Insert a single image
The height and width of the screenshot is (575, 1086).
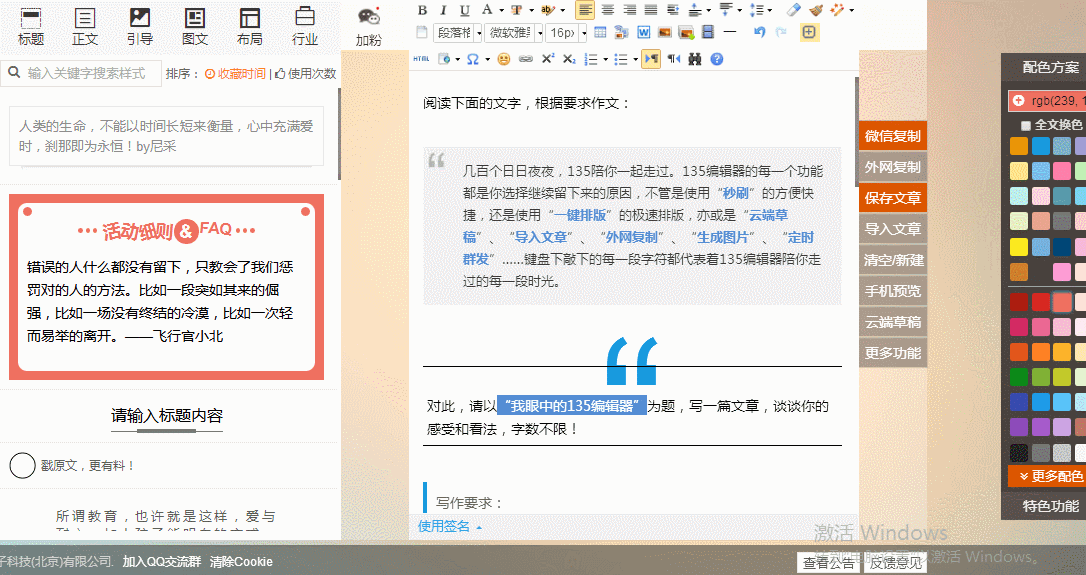pos(665,32)
